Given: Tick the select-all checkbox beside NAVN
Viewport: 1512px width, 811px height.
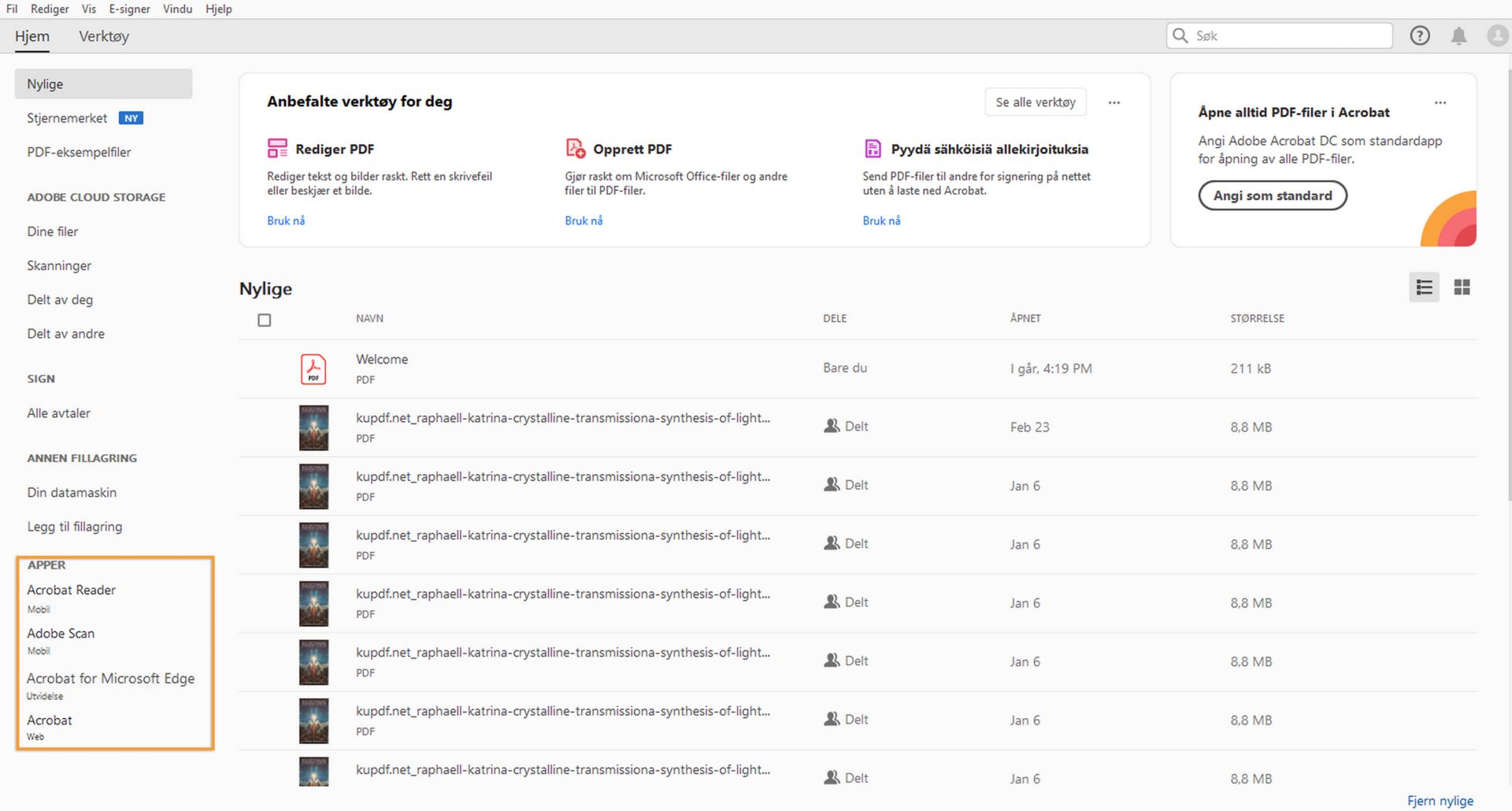Looking at the screenshot, I should 265,320.
